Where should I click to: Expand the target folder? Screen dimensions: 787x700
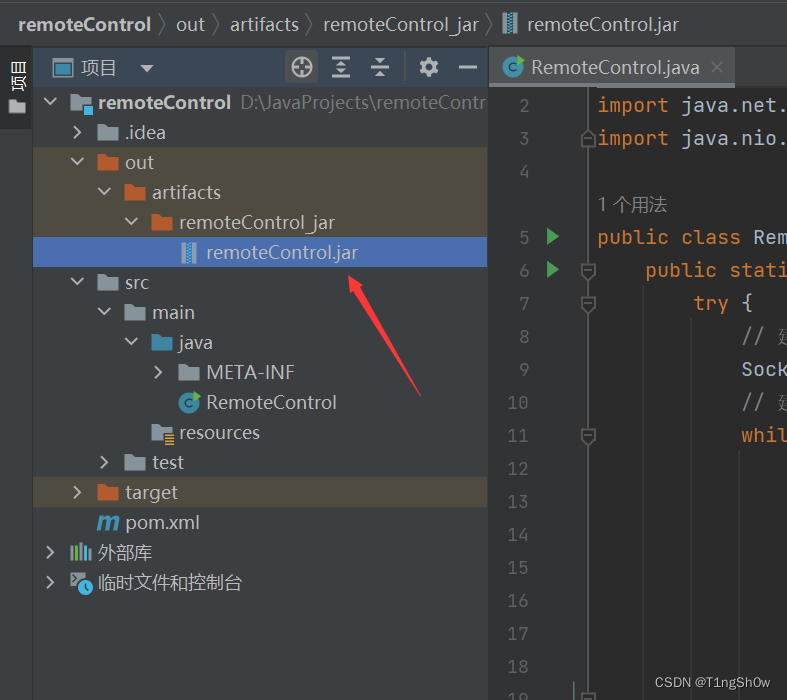point(77,492)
